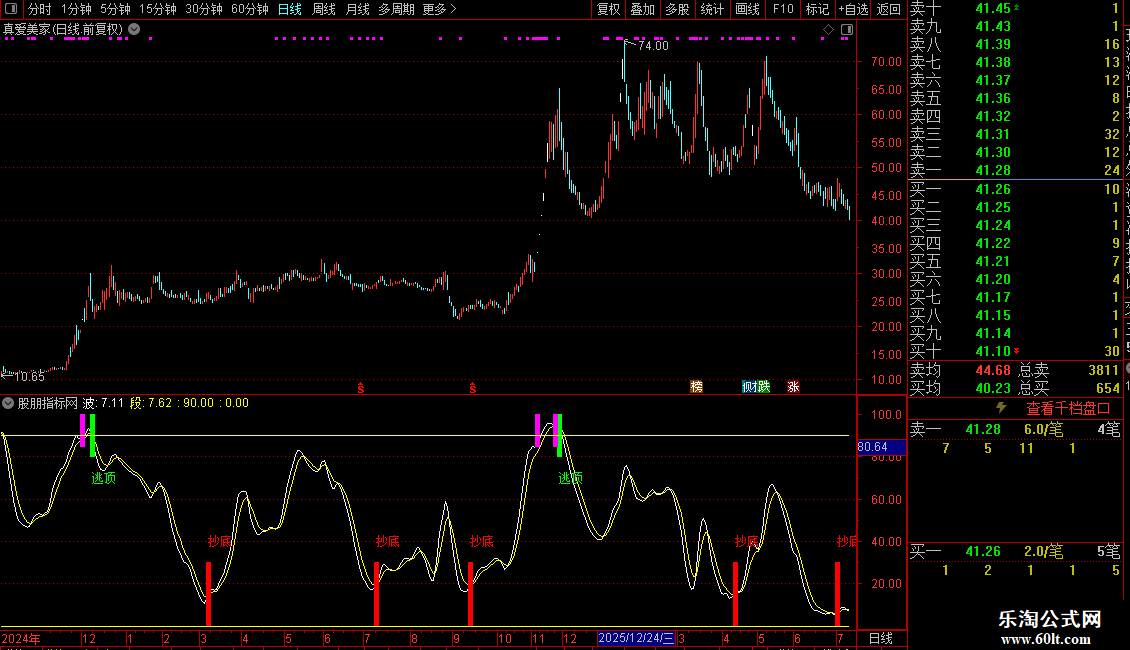Open the indicator menu circle beside 股朋指标网
Image resolution: width=1130 pixels, height=650 pixels.
pyautogui.click(x=8, y=403)
